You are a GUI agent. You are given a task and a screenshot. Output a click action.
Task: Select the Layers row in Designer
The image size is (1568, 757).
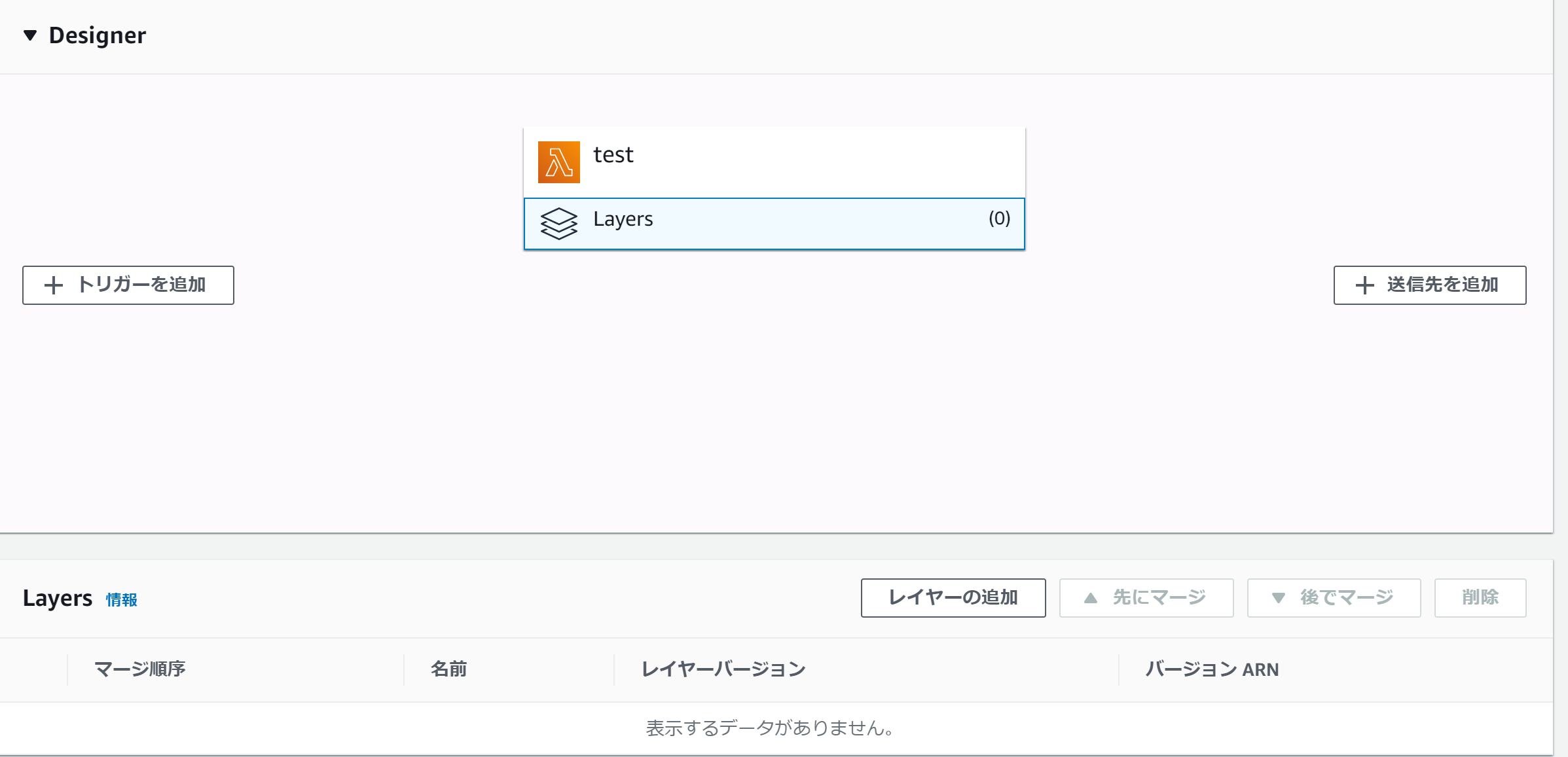tap(775, 224)
